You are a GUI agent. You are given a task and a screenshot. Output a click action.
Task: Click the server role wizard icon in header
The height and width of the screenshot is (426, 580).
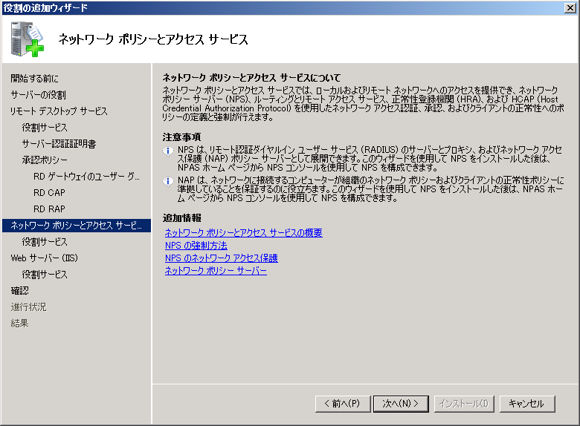(x=27, y=40)
